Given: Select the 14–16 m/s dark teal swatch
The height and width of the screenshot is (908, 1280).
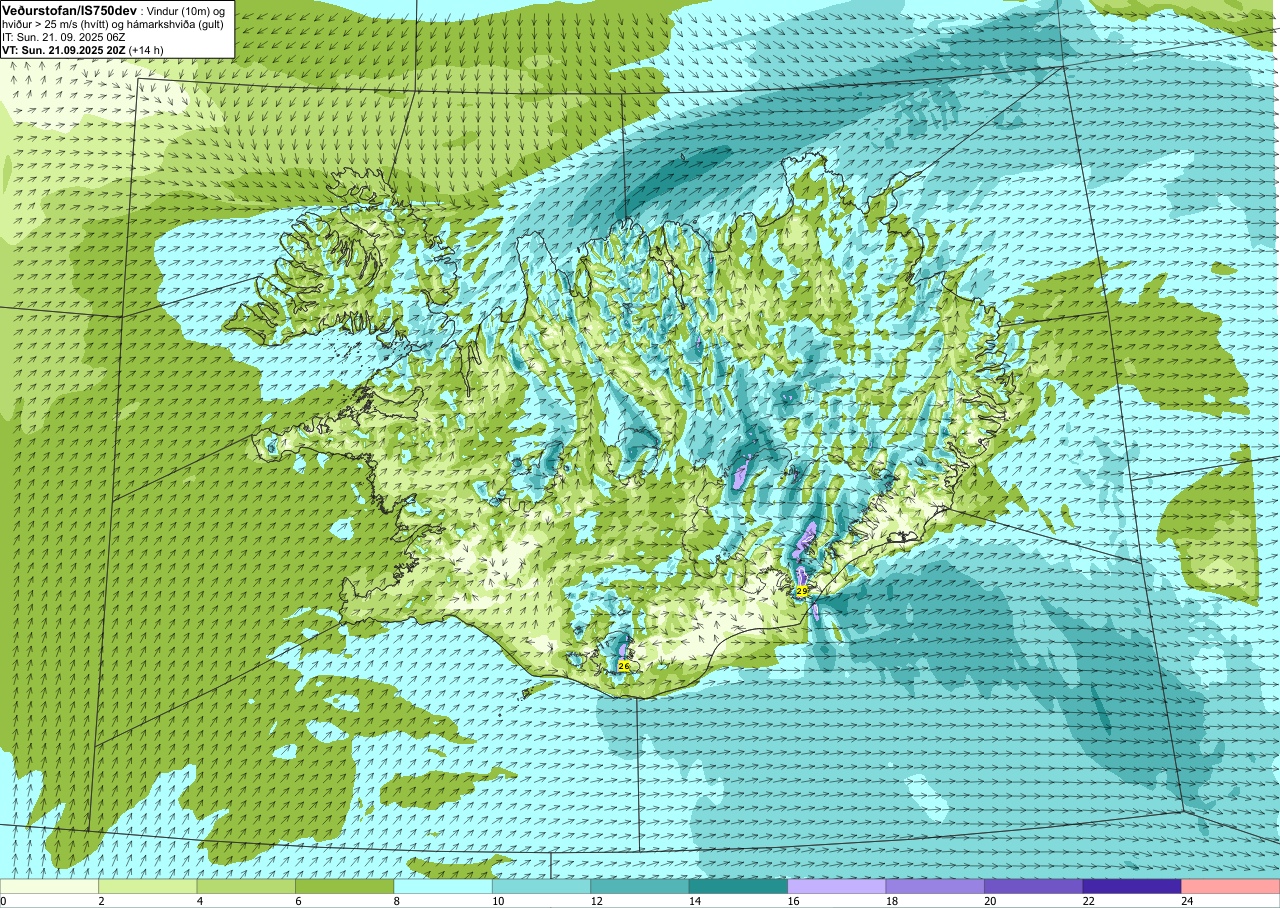Looking at the screenshot, I should (738, 886).
